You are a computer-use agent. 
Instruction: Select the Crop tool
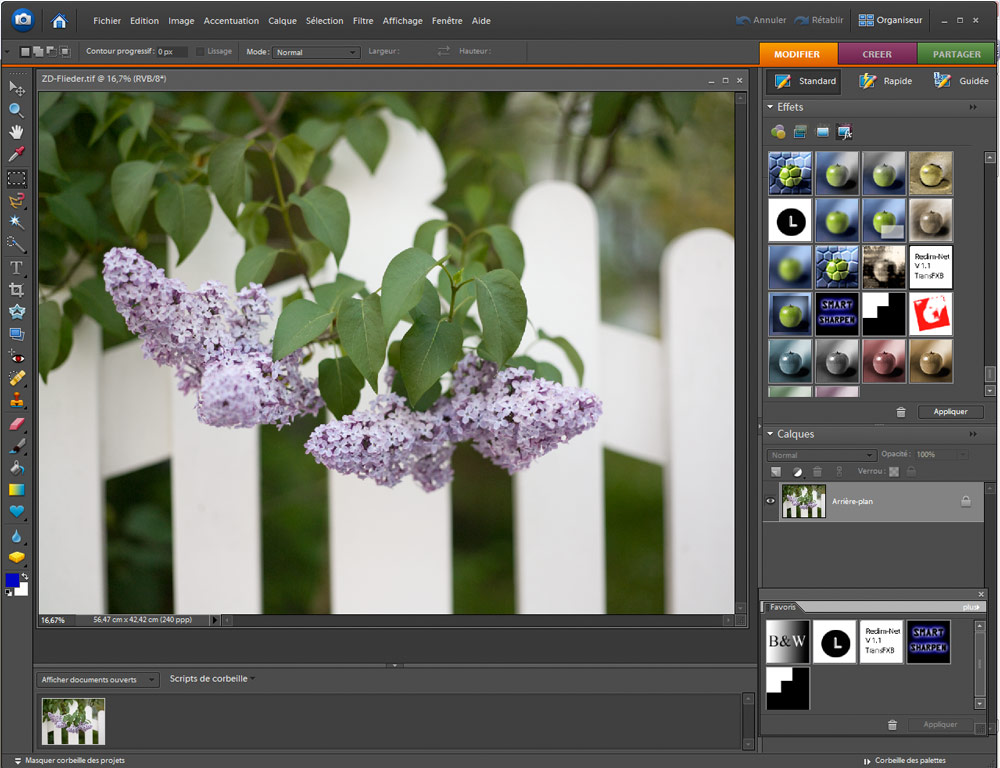pos(16,289)
